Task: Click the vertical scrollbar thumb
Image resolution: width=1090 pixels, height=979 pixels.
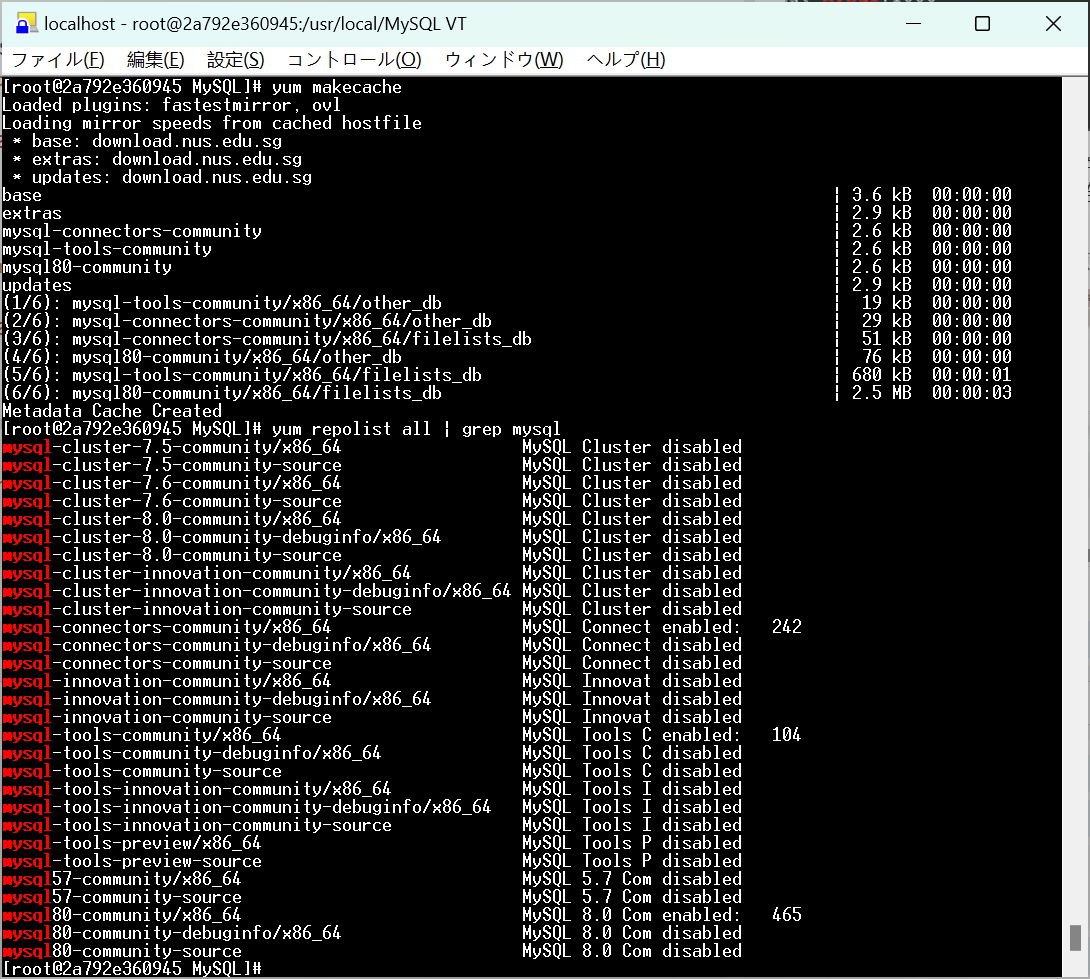Action: (x=1075, y=937)
